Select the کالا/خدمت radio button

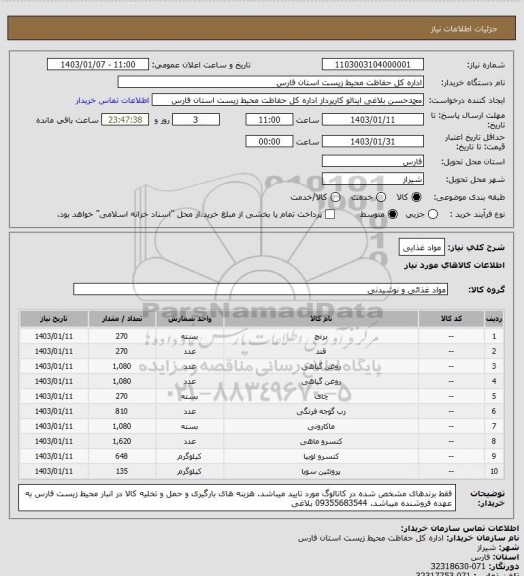[335, 197]
